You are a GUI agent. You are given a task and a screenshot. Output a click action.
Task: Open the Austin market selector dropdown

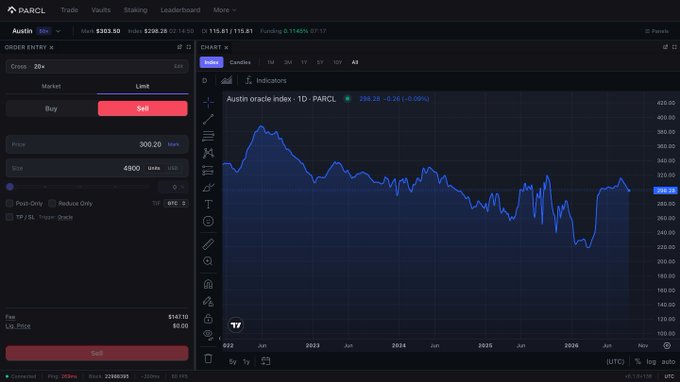[x=36, y=31]
